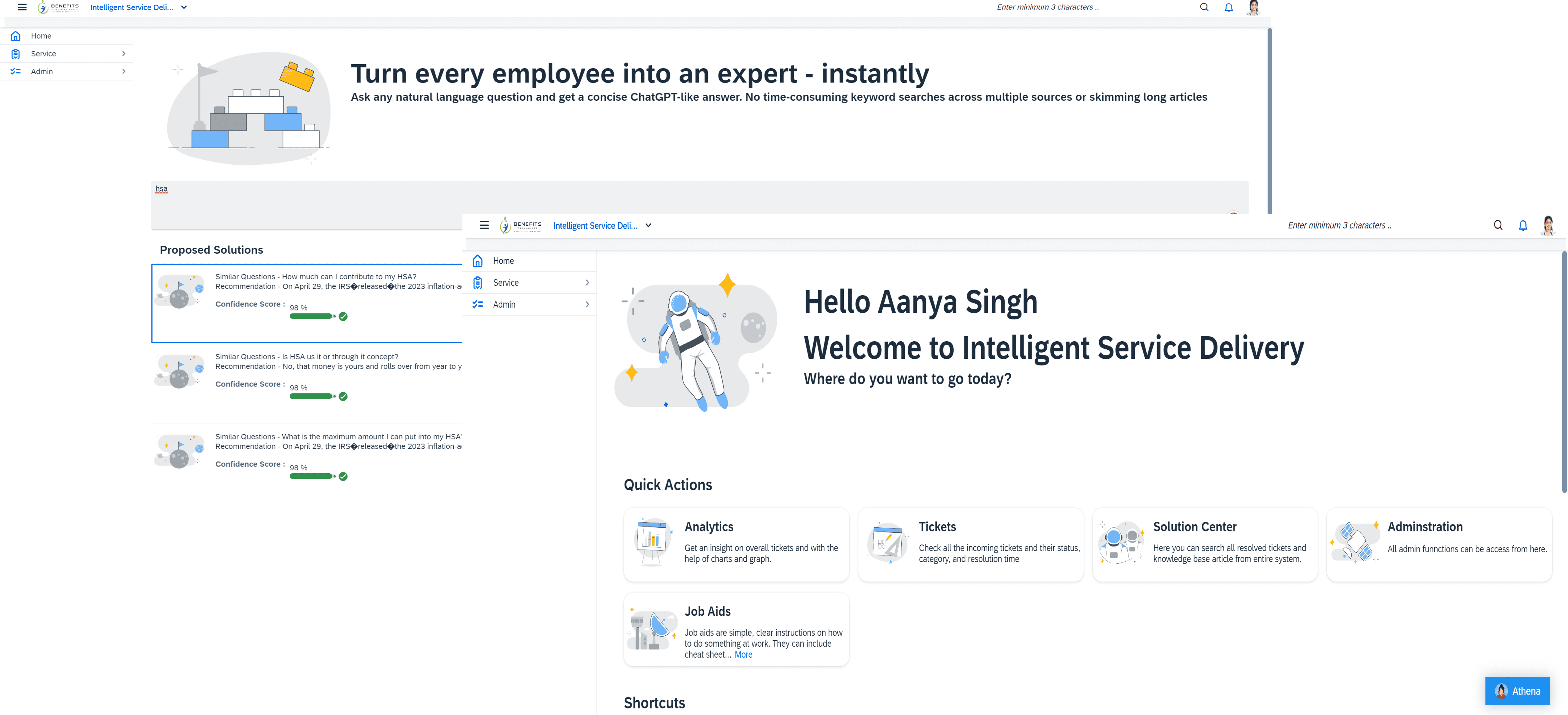The image size is (1568, 715).
Task: Open notifications bell in front window
Action: pyautogui.click(x=1523, y=225)
